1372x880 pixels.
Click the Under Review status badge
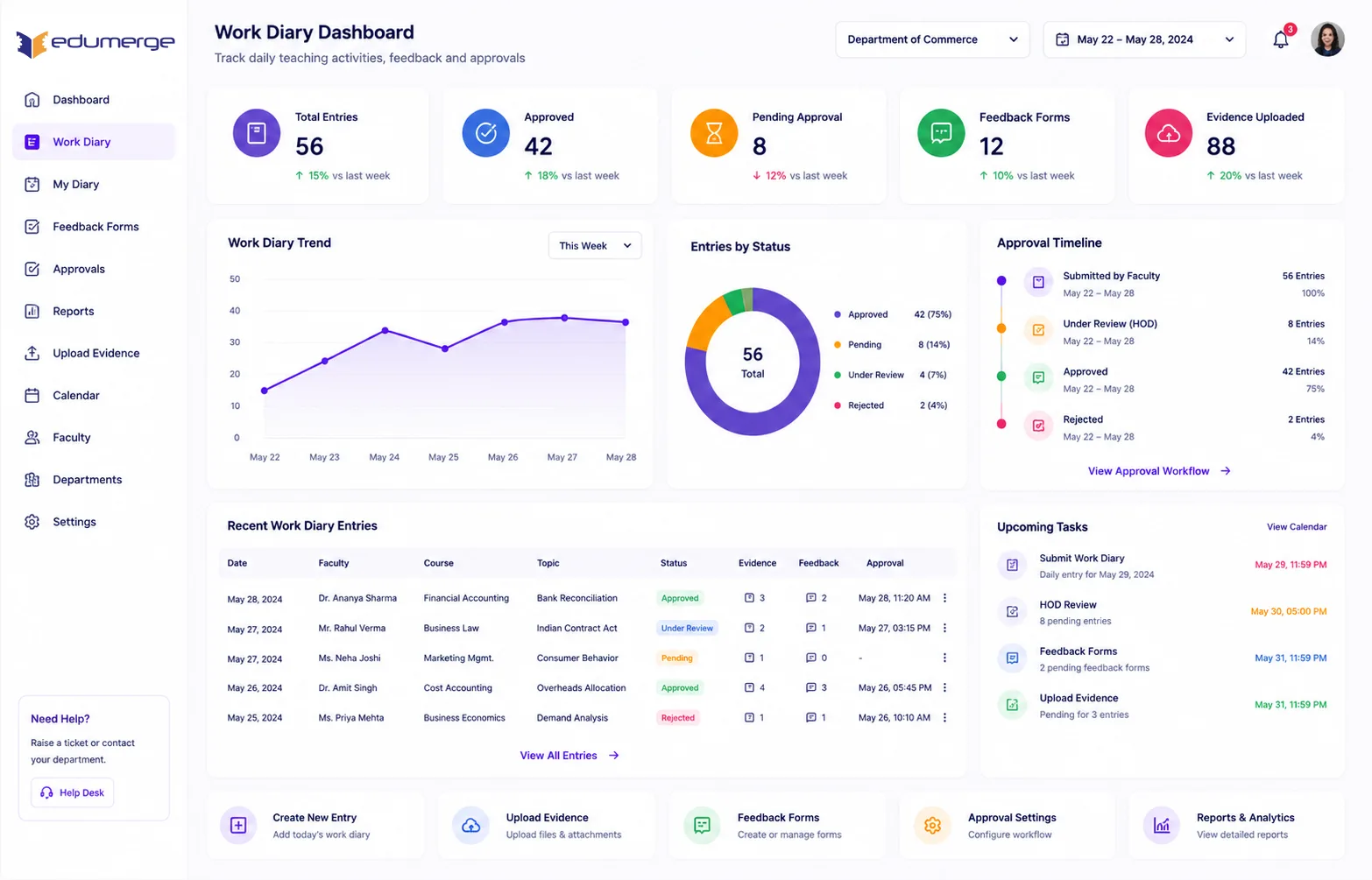click(x=687, y=628)
